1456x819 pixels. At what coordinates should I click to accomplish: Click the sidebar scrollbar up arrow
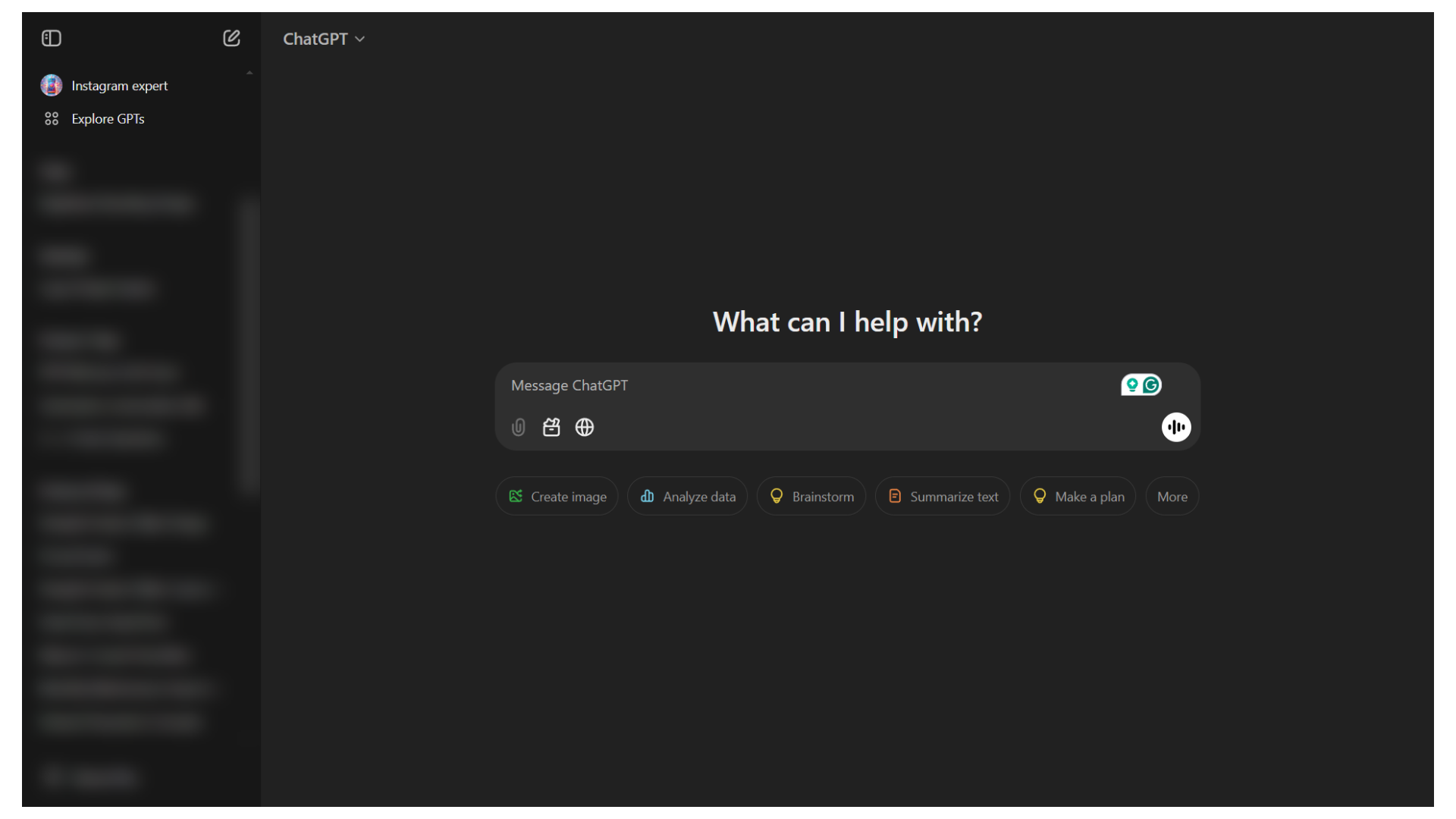coord(249,73)
